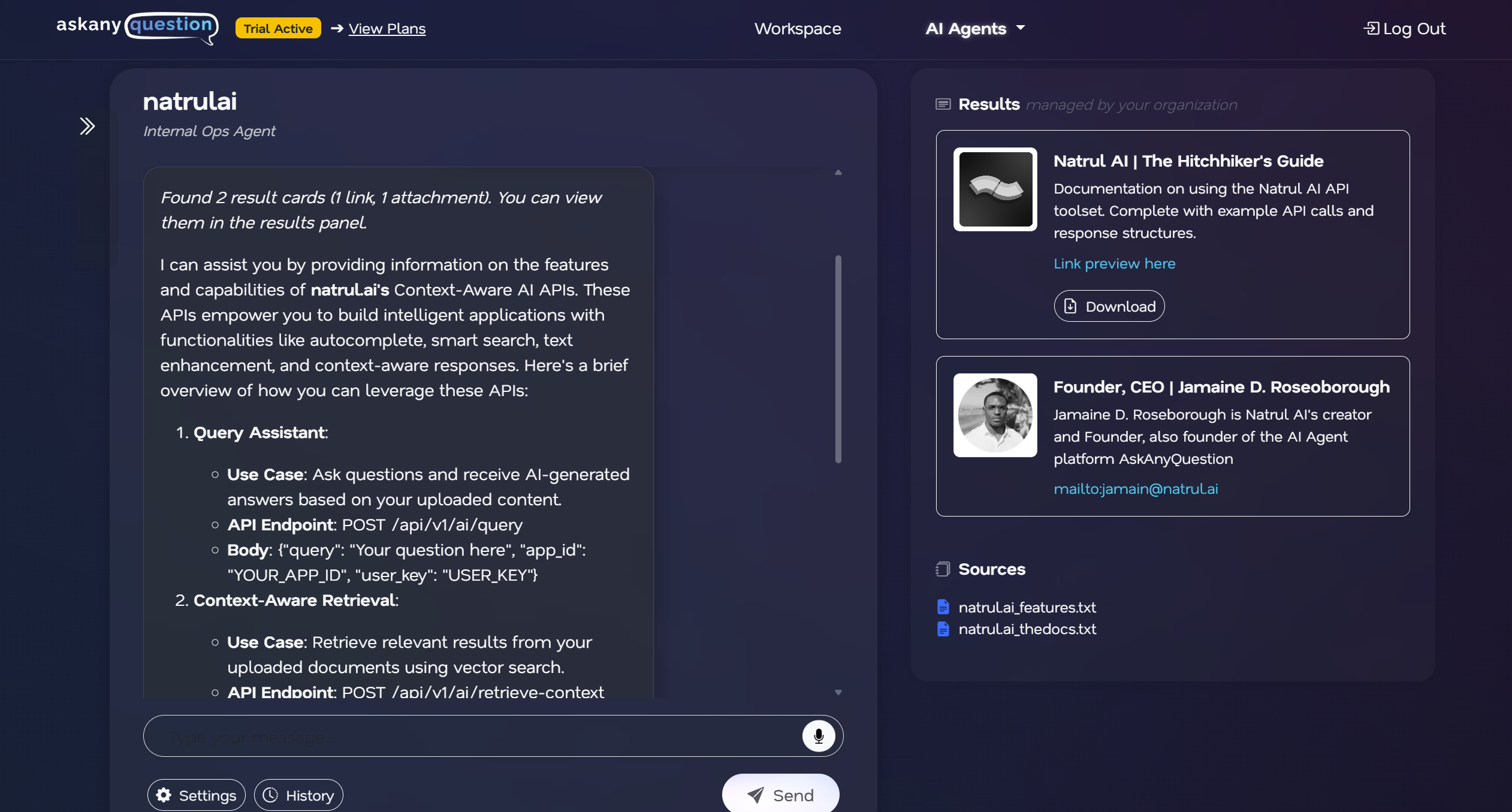1512x812 pixels.
Task: Click the Sources panel copy icon
Action: click(943, 569)
